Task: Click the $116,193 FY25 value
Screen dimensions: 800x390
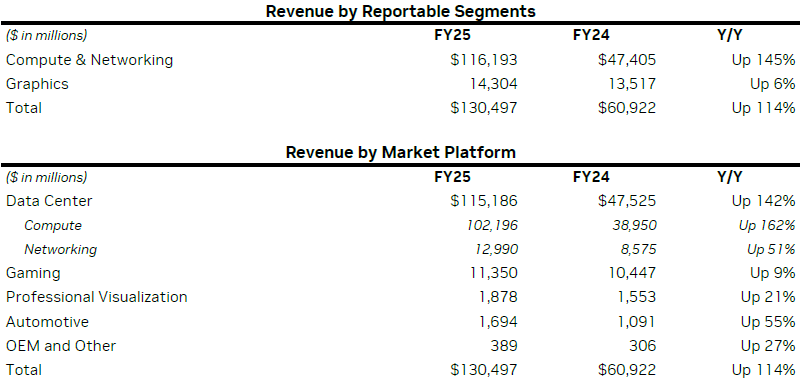Action: pyautogui.click(x=484, y=60)
